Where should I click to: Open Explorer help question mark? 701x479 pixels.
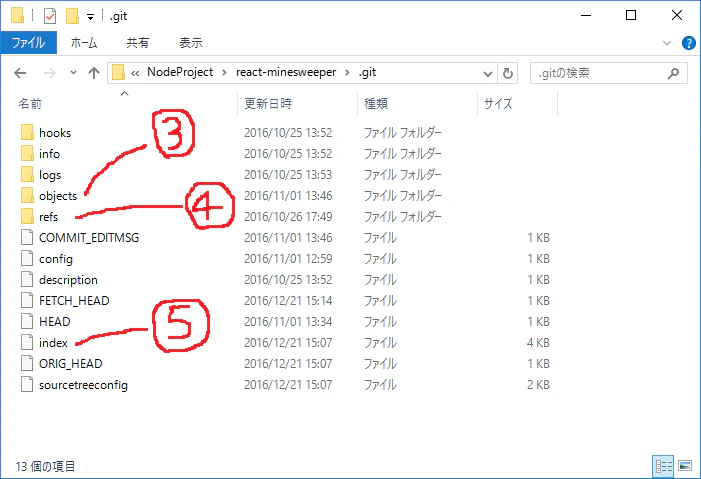[688, 43]
